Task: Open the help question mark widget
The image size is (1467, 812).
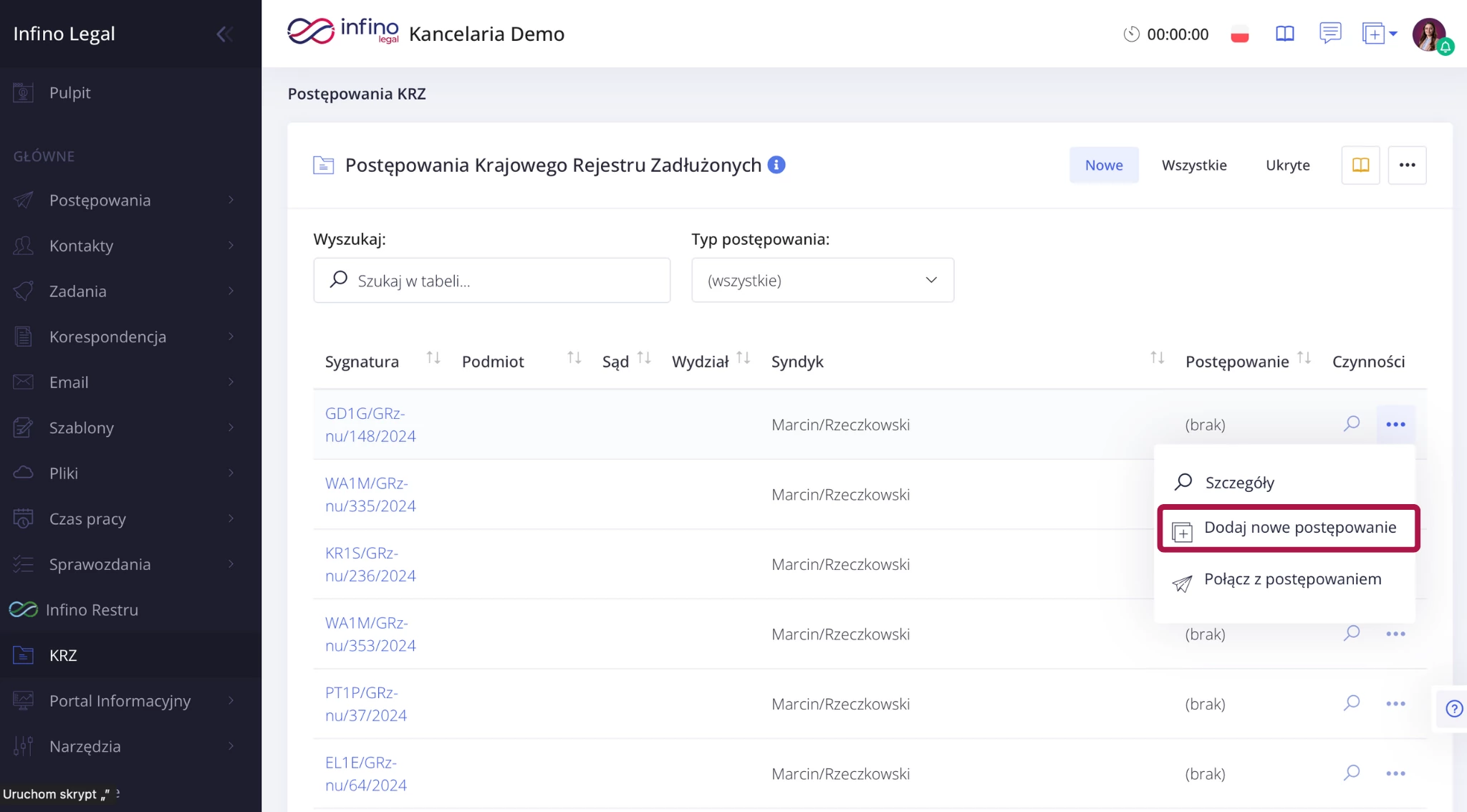Action: coord(1453,708)
